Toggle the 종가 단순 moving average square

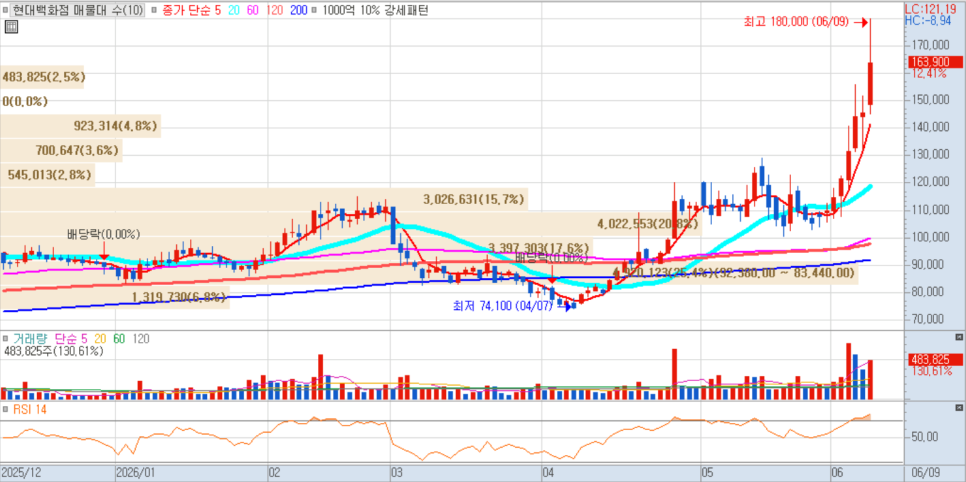(154, 10)
